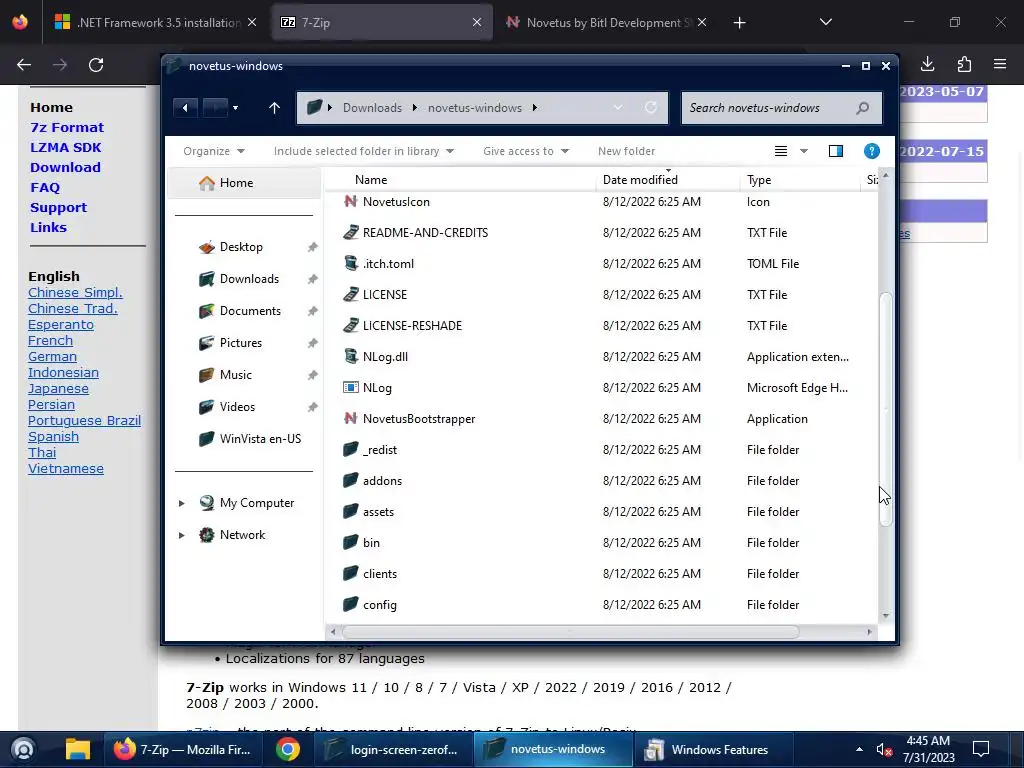Open the Home item in navigation pane

(243, 183)
